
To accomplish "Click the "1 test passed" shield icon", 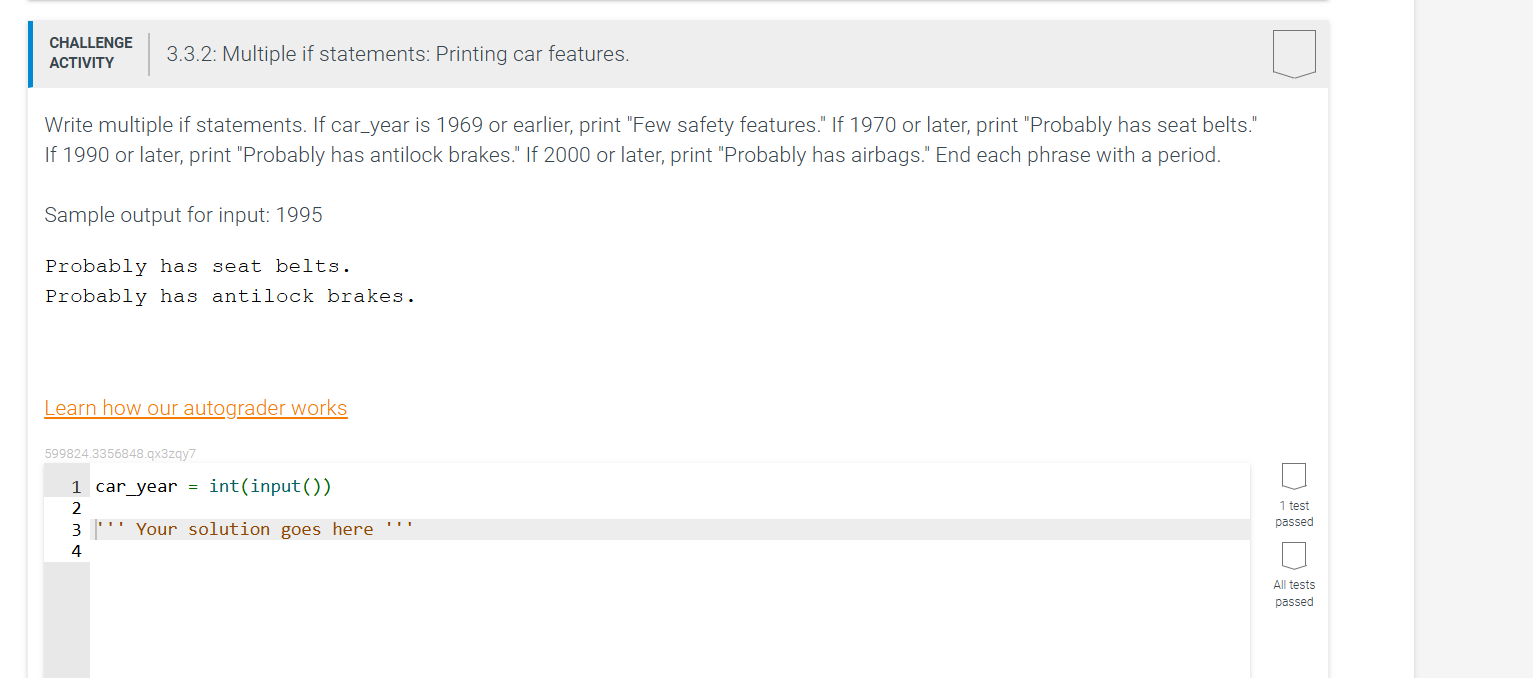I will (x=1293, y=477).
